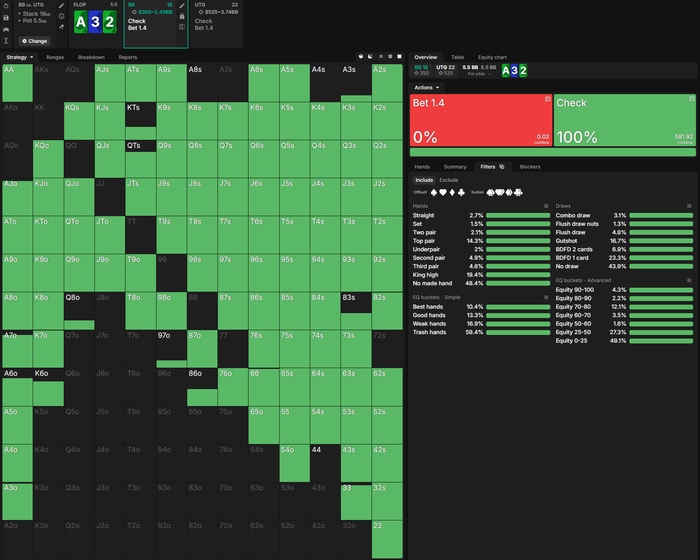Viewport: 700px width, 560px height.
Task: Filter by offsuit spade icon
Action: pos(433,192)
